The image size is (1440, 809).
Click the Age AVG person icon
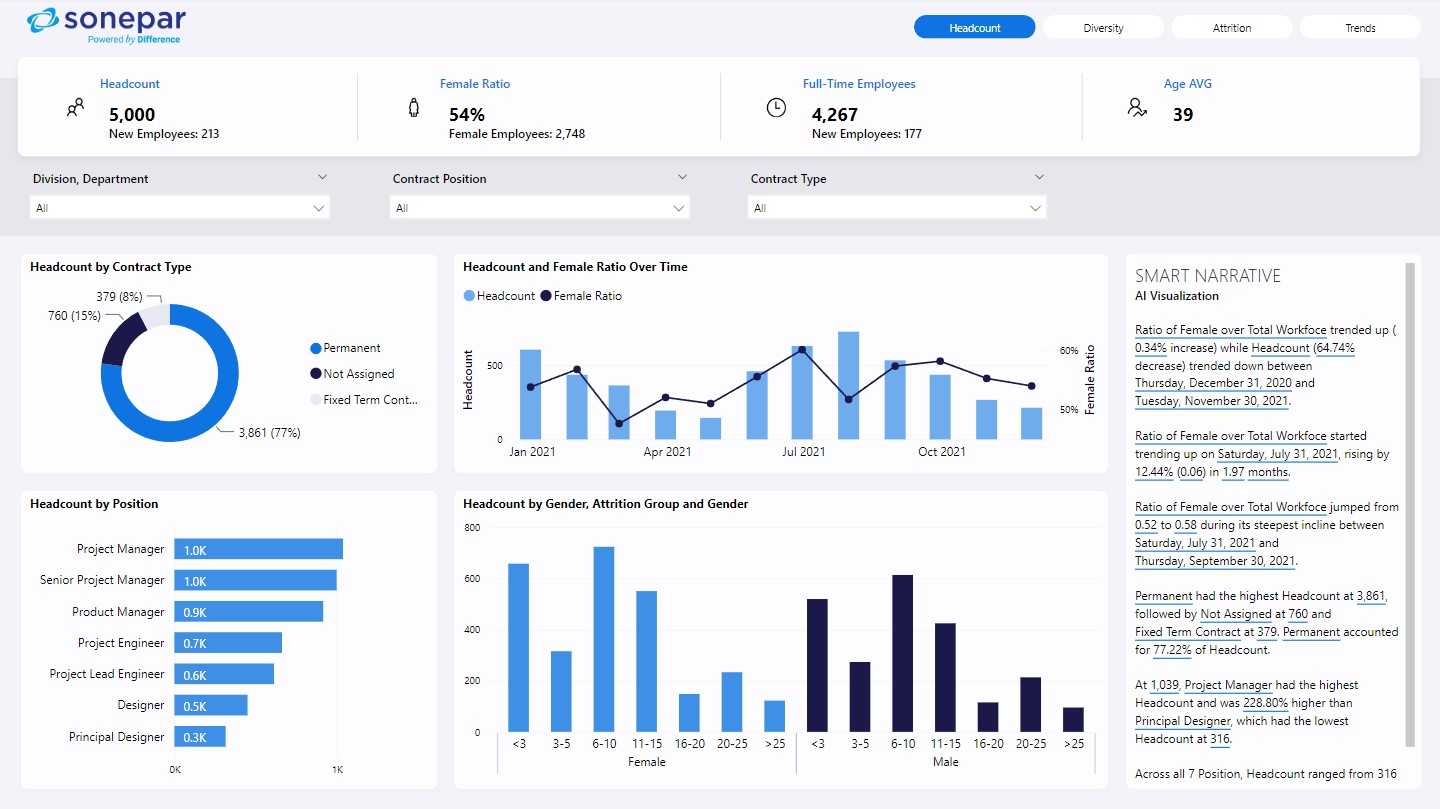[x=1137, y=108]
